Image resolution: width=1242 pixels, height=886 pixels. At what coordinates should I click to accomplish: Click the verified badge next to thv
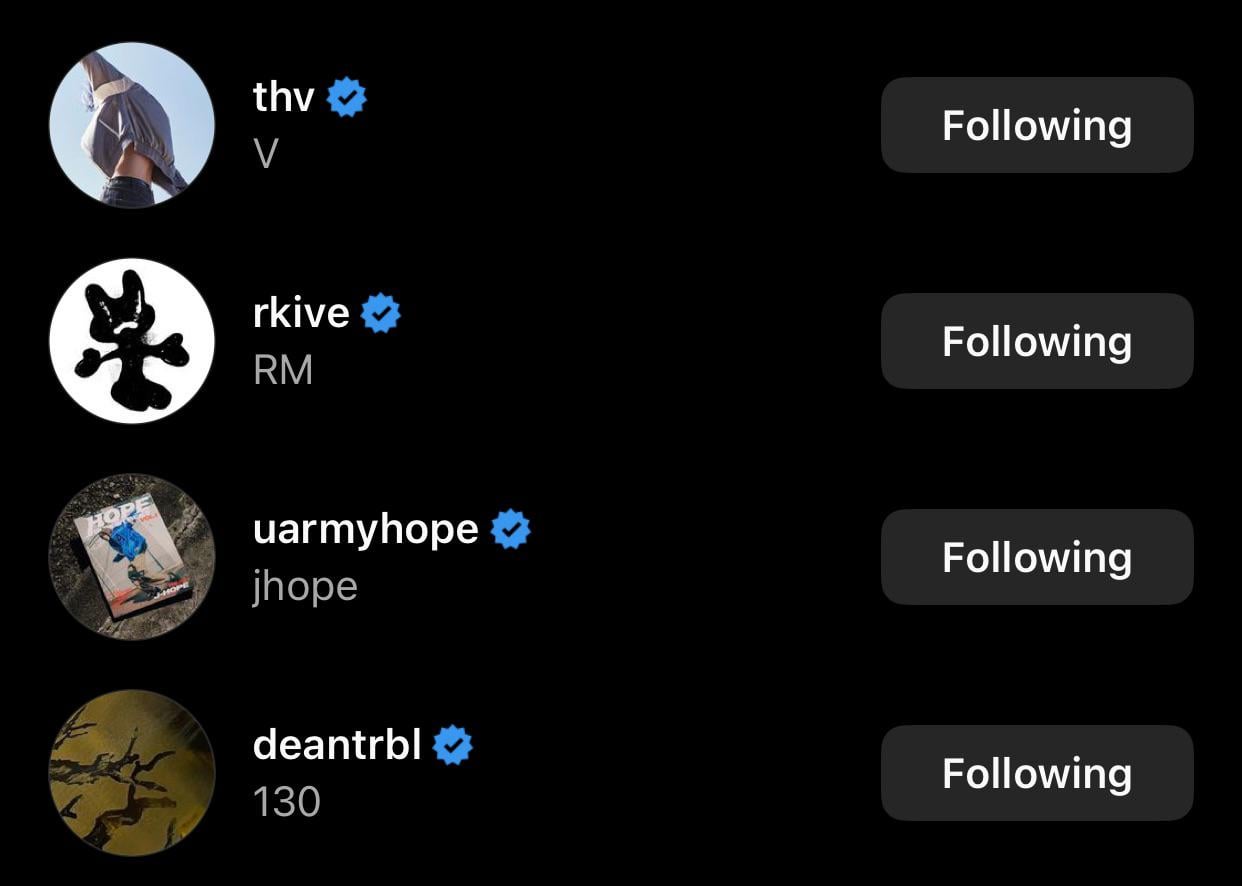[x=347, y=98]
